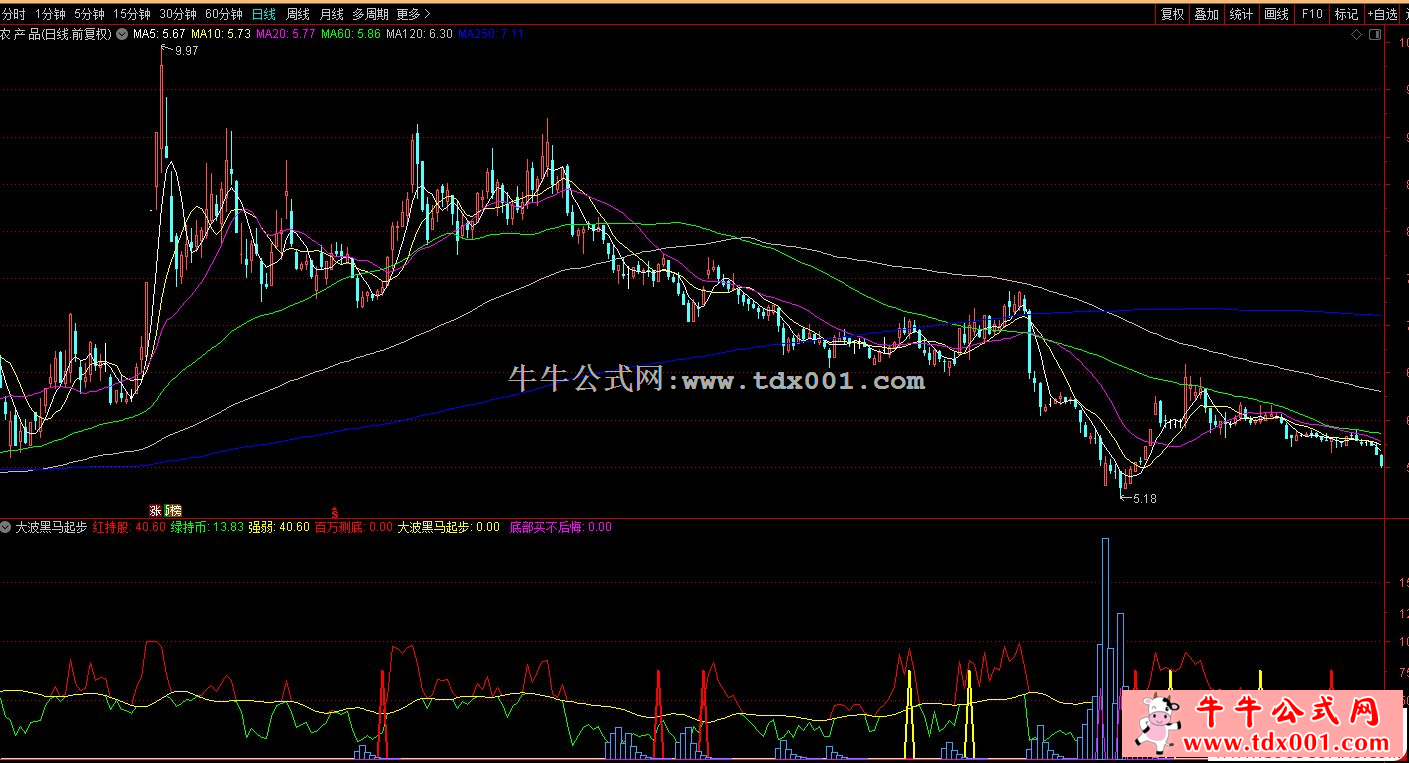1409x763 pixels.
Task: Click the 底部买不后悔: 0.00 value
Action: (x=560, y=527)
